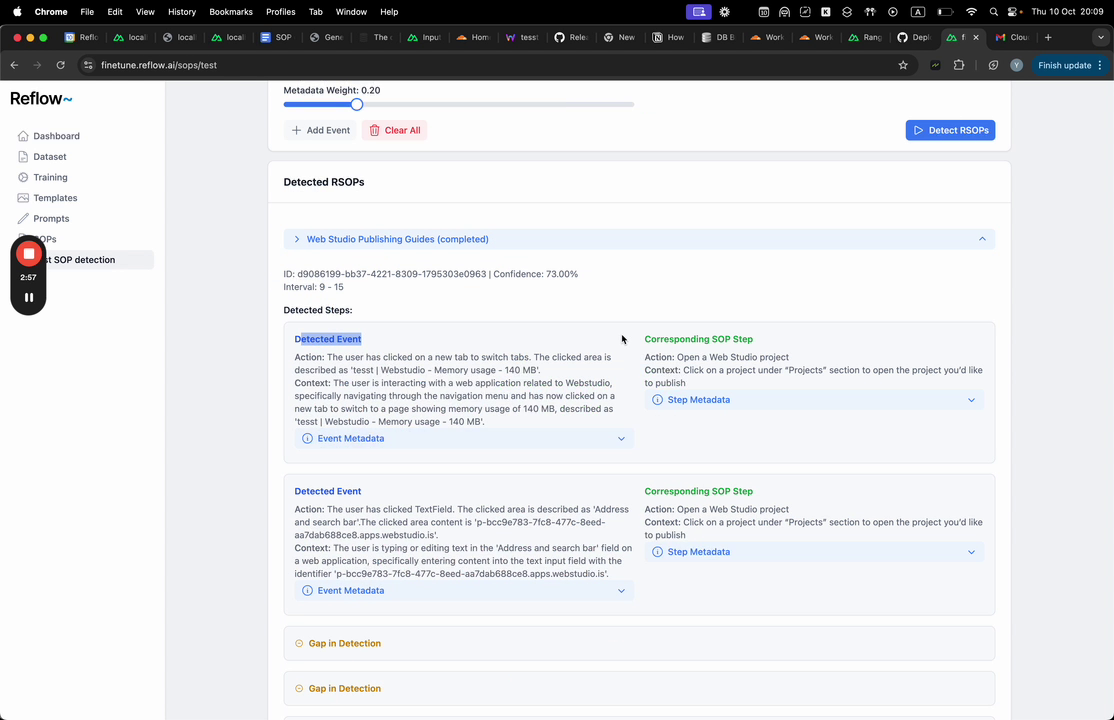Open a new browser tab
Screen dimensions: 1114x720
tap(1048, 37)
